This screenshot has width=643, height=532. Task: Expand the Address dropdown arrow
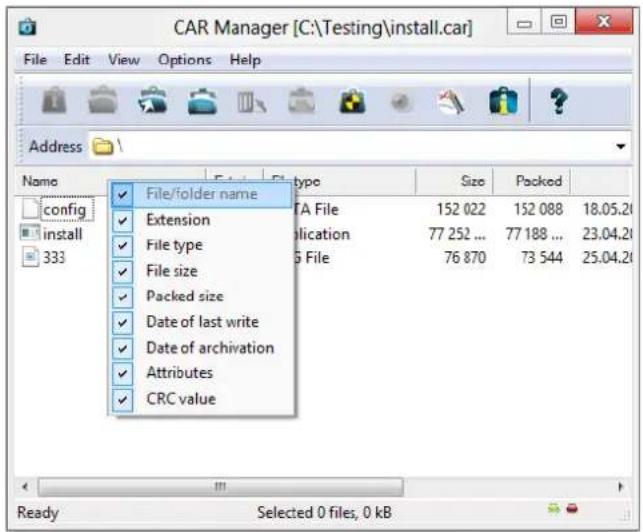click(620, 146)
